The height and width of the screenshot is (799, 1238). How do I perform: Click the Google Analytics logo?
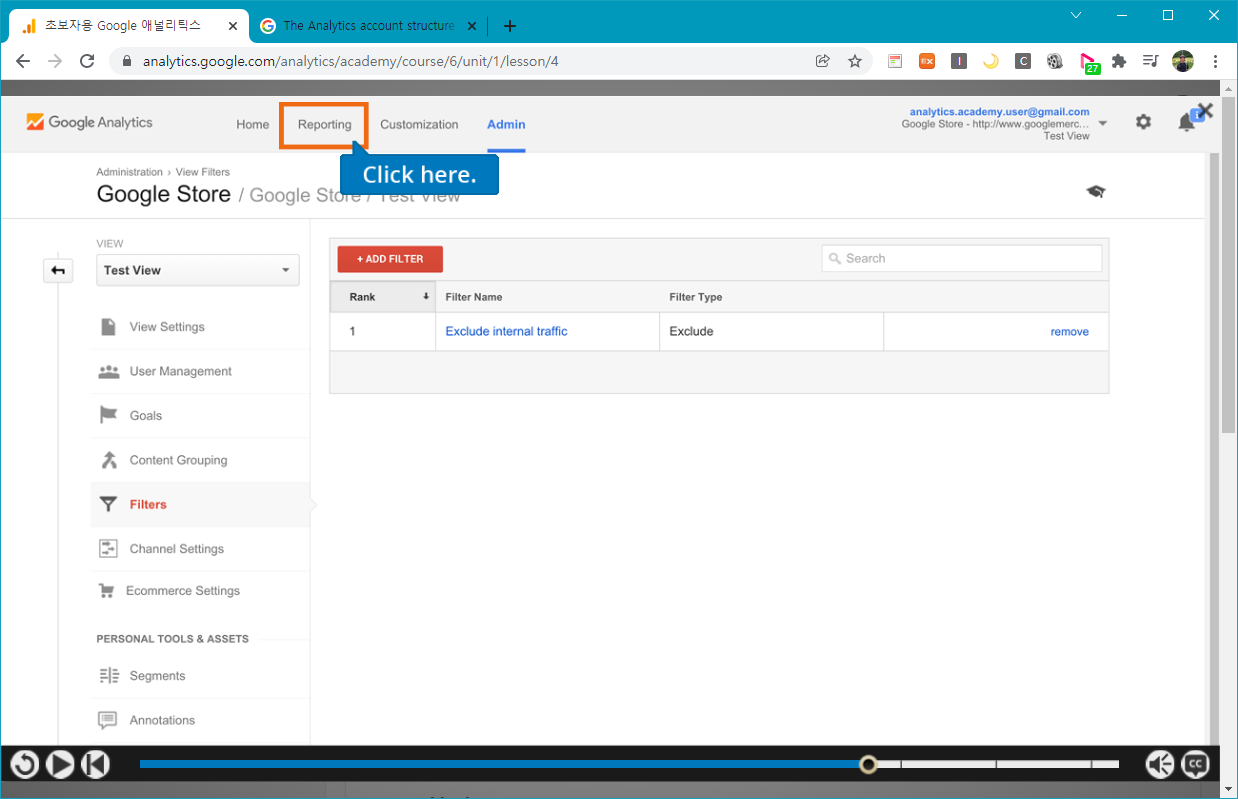click(89, 122)
